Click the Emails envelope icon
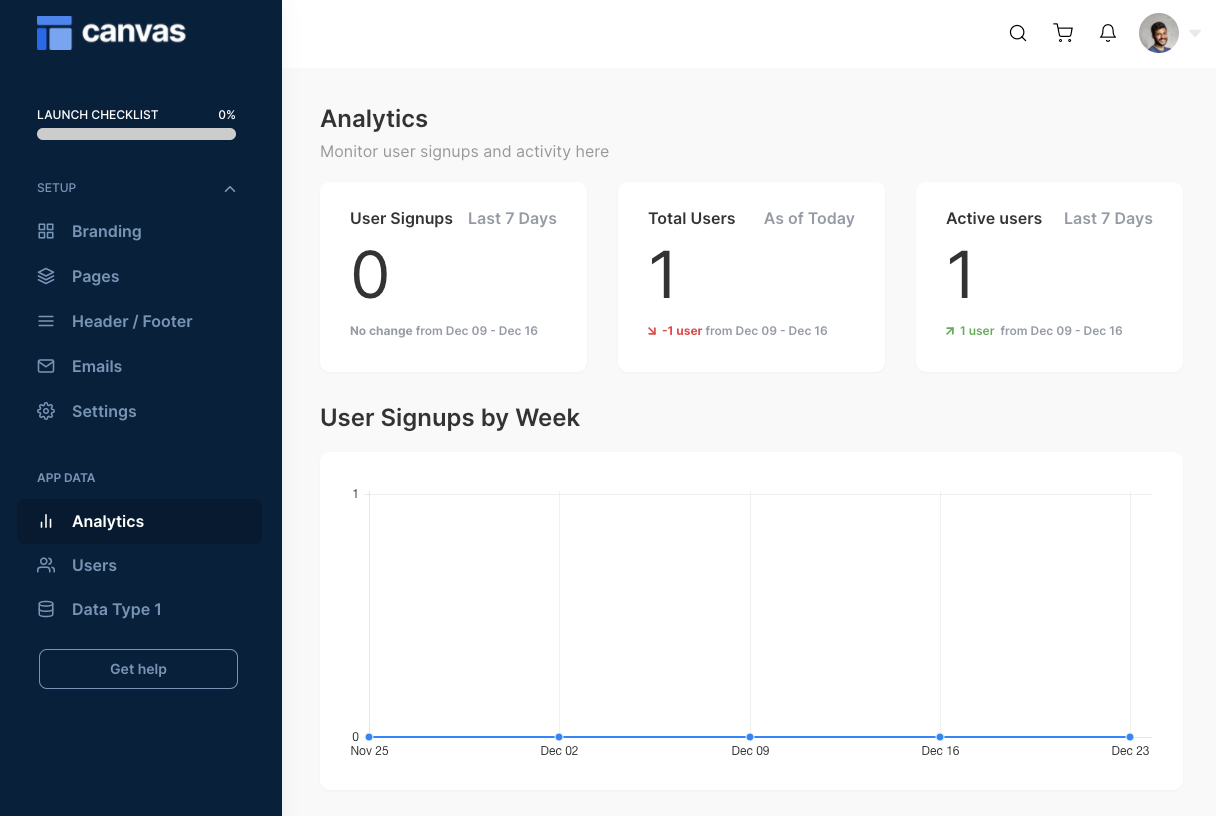This screenshot has width=1216, height=816. click(46, 366)
